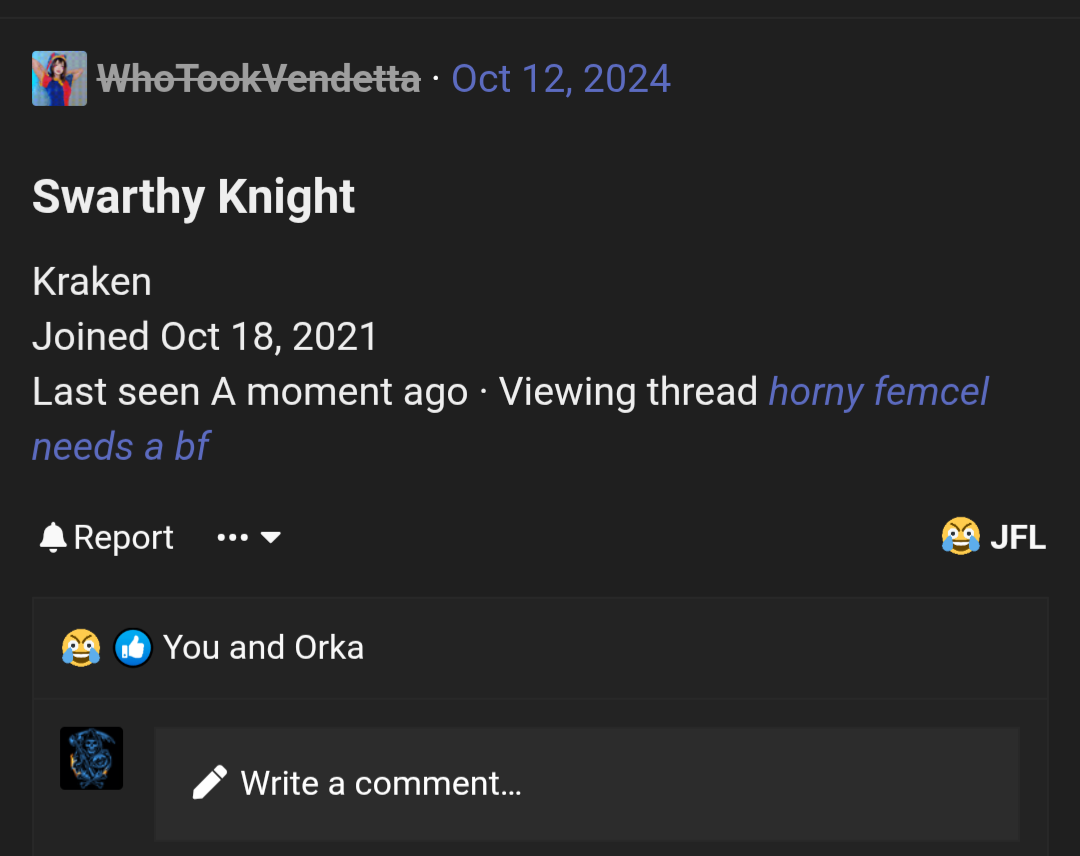The height and width of the screenshot is (856, 1080).
Task: Focus the "Write a comment…" input field
Action: coord(600,783)
